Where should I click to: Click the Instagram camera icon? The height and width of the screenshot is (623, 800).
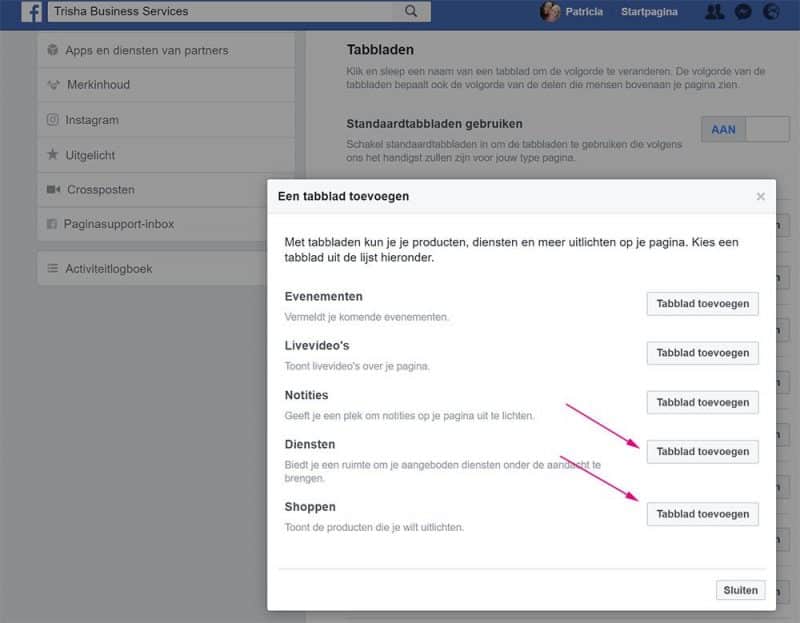[53, 119]
